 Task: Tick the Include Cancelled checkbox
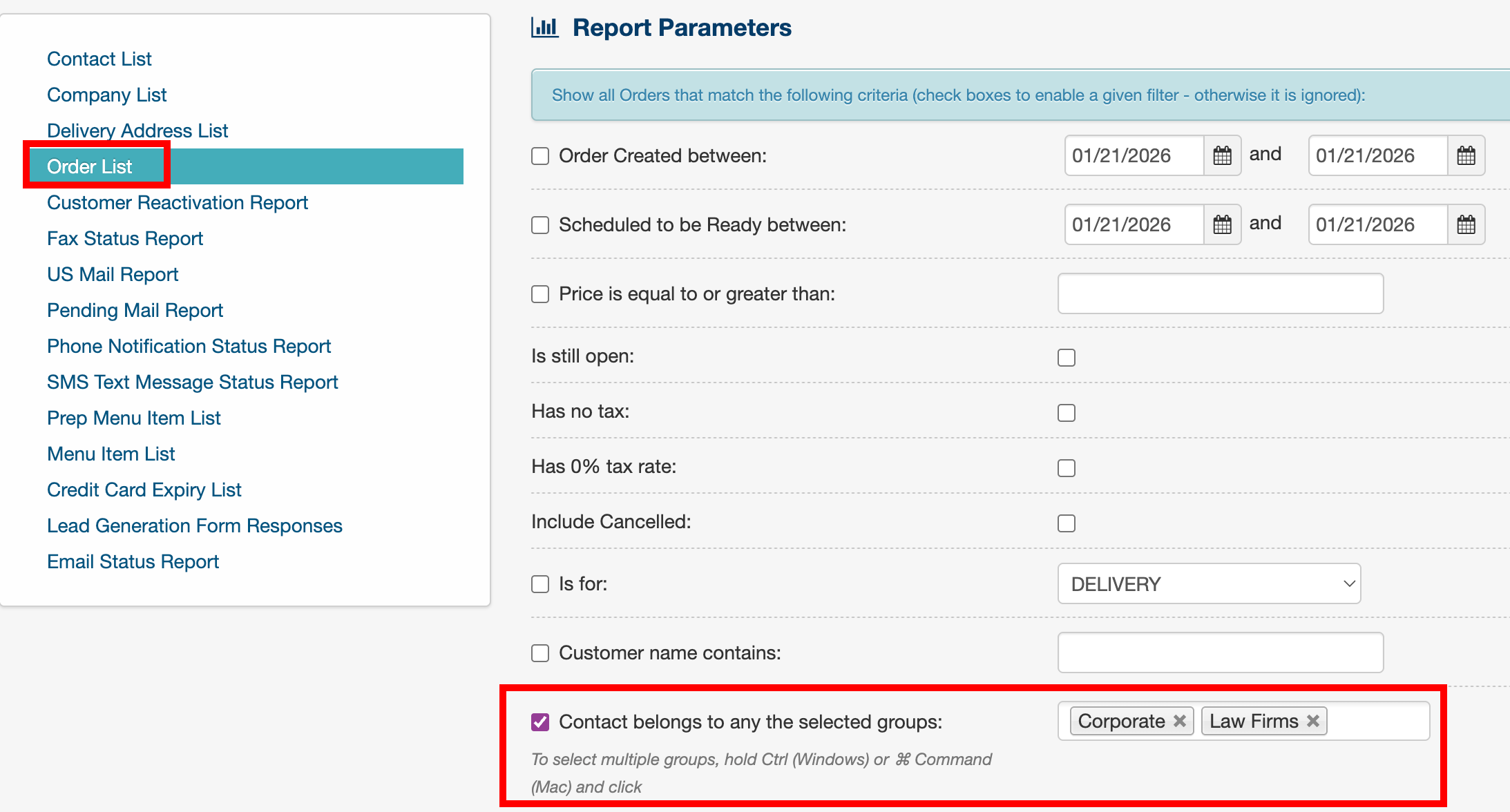click(x=1067, y=523)
